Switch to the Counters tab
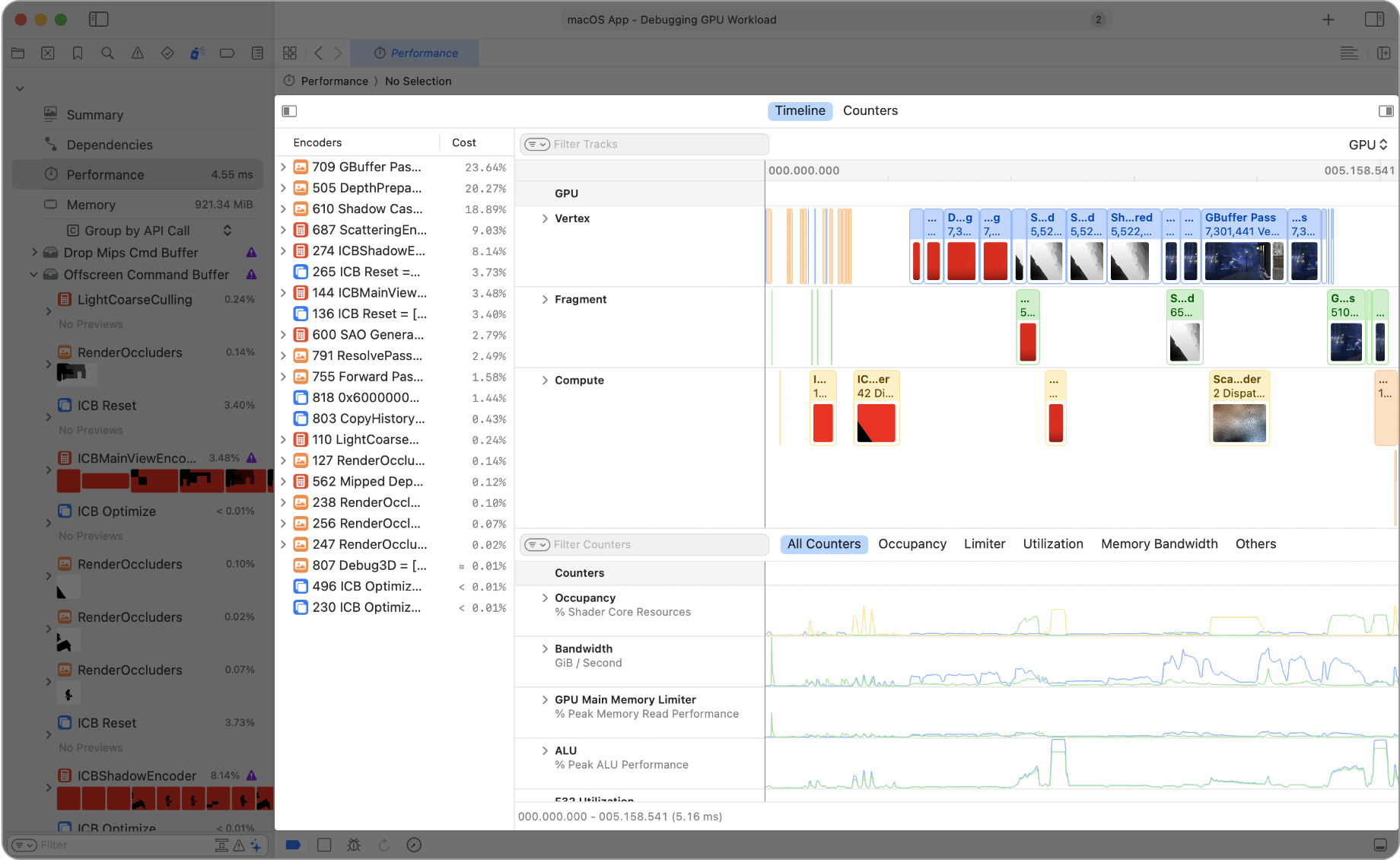The height and width of the screenshot is (860, 1400). [870, 110]
